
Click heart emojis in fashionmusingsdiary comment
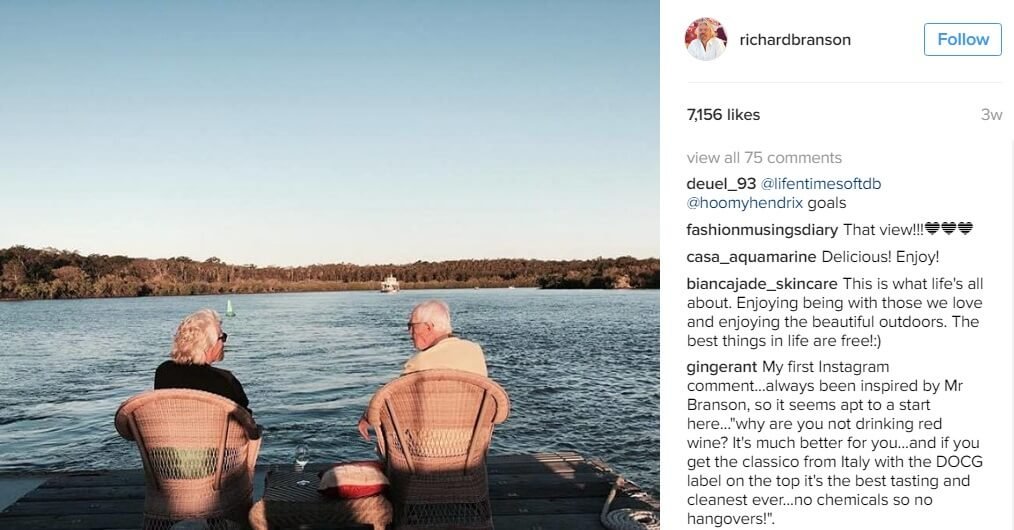pos(949,229)
